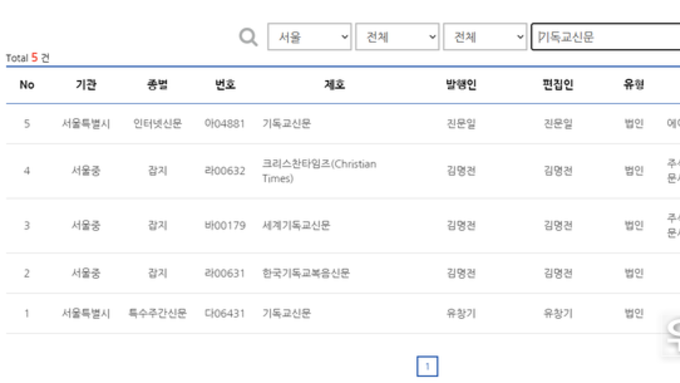Select title 기독교신문 in row 다06431
Viewport: 680px width, 383px height.
pos(286,313)
